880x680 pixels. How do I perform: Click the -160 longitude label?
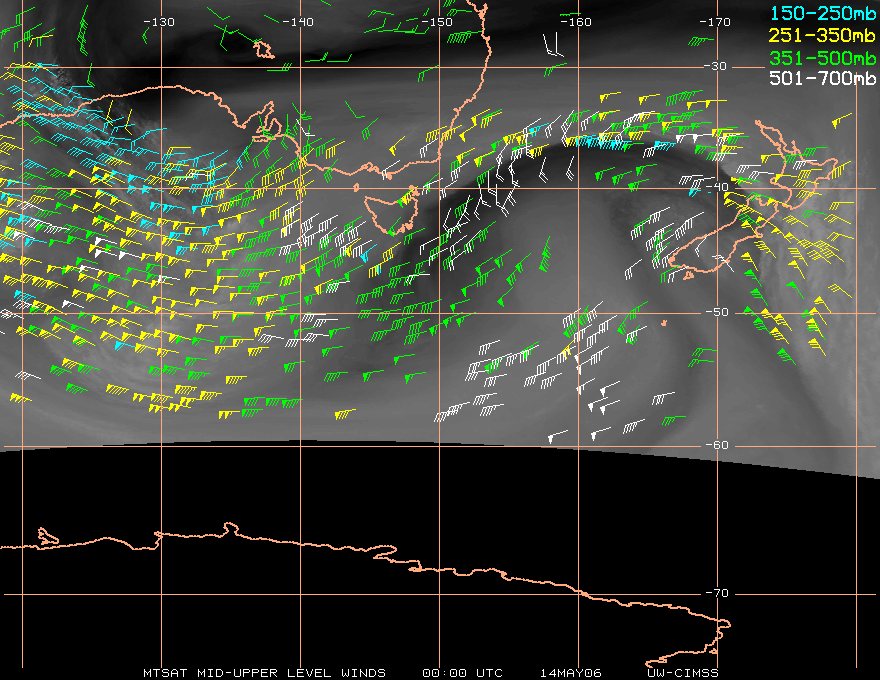click(x=576, y=22)
